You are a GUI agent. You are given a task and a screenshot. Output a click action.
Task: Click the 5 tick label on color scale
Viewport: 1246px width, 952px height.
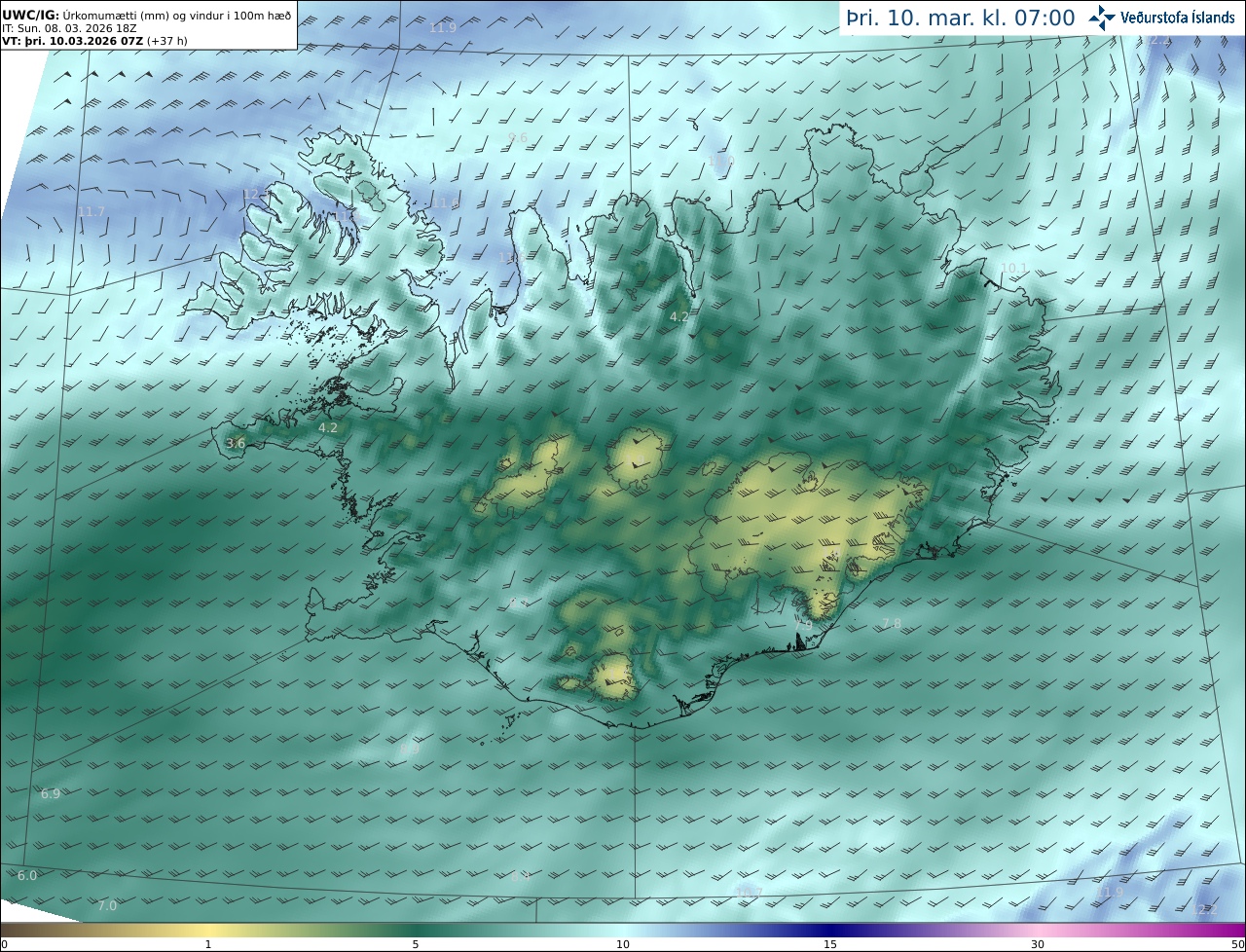click(416, 944)
